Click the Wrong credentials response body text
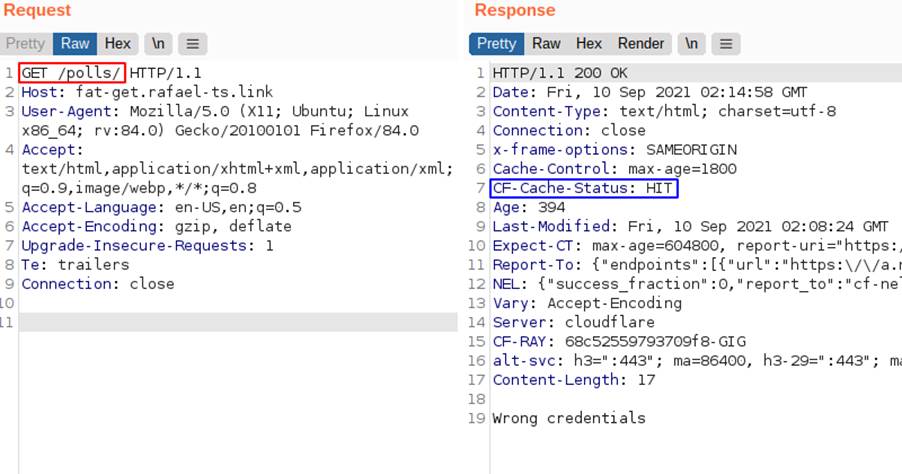This screenshot has width=902, height=474. pos(569,418)
